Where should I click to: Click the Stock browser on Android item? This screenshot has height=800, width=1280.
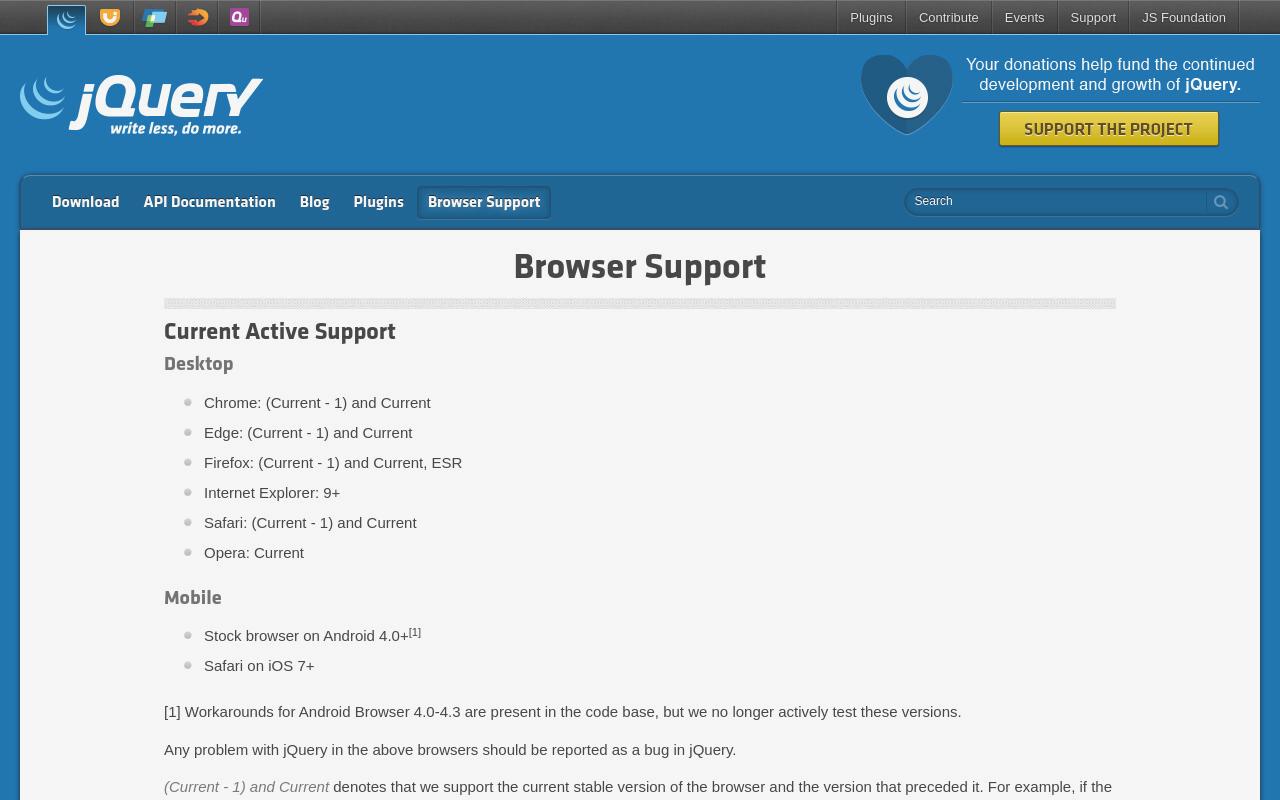[306, 635]
